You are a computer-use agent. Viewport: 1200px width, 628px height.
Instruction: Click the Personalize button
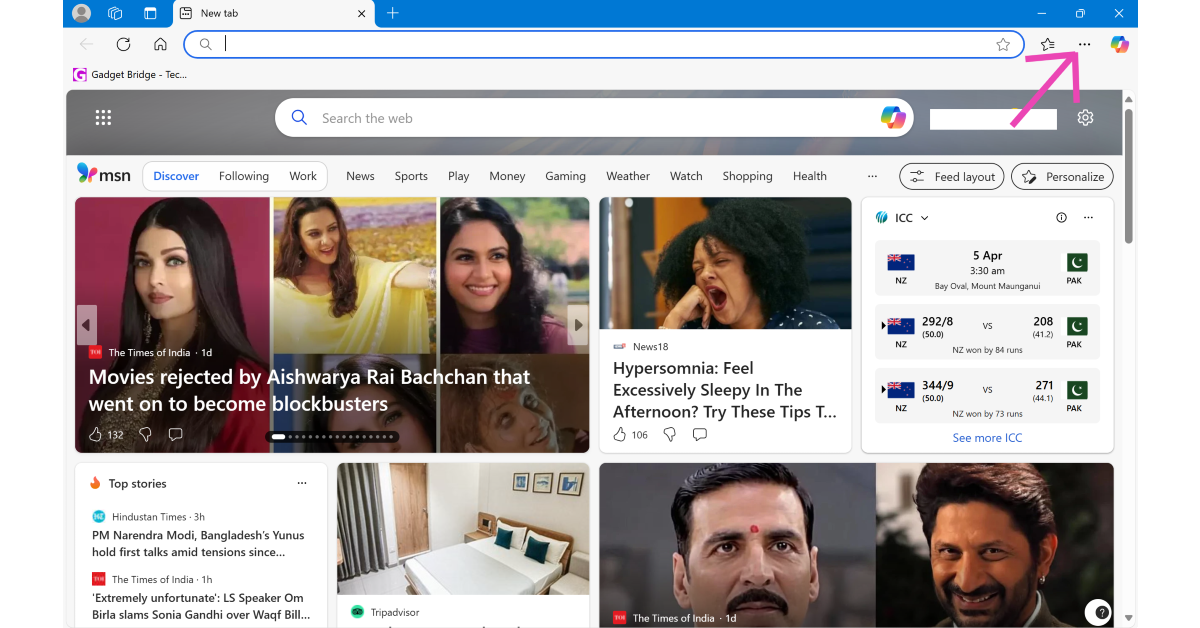1062,176
